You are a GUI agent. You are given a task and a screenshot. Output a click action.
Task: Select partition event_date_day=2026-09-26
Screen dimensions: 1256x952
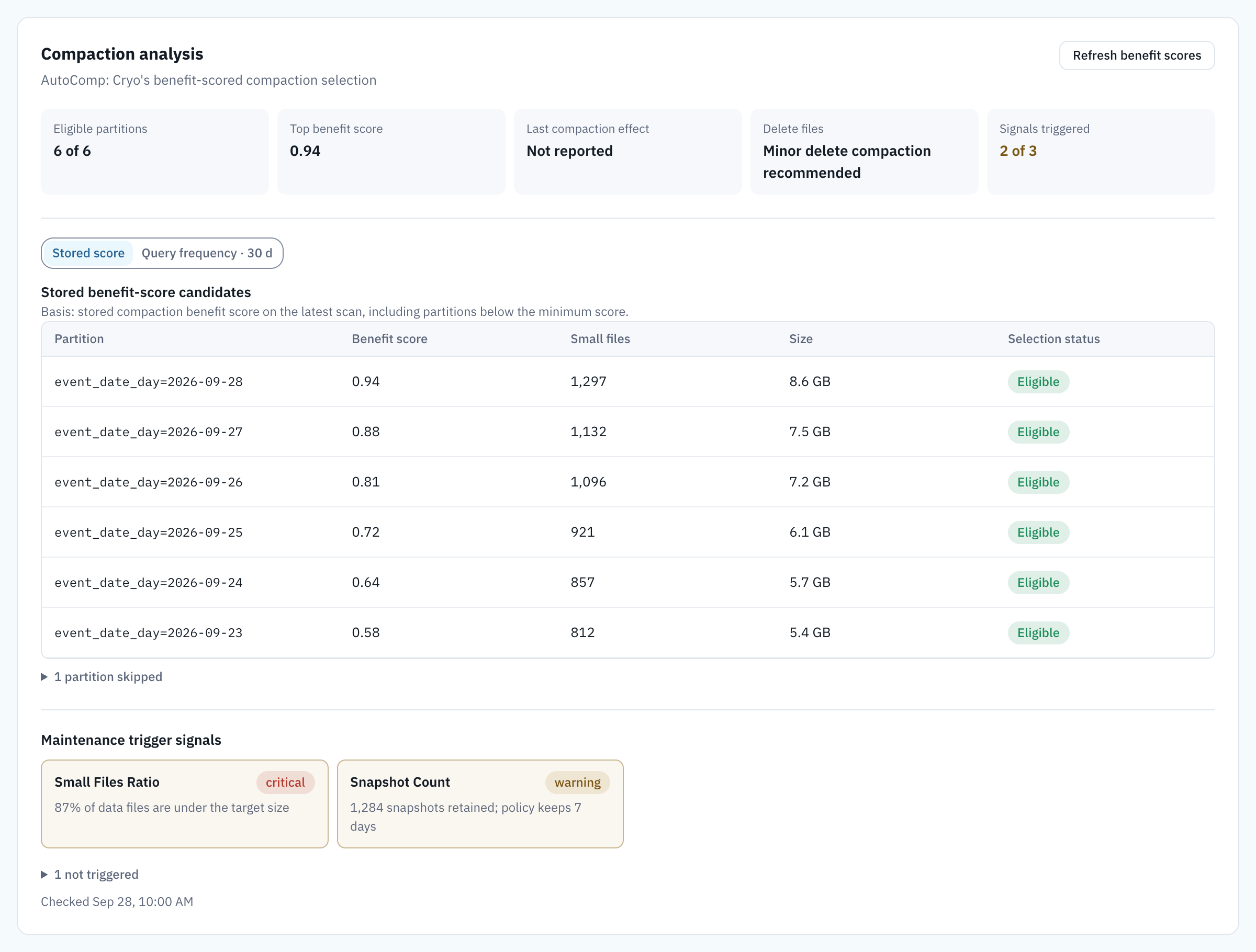pyautogui.click(x=148, y=482)
